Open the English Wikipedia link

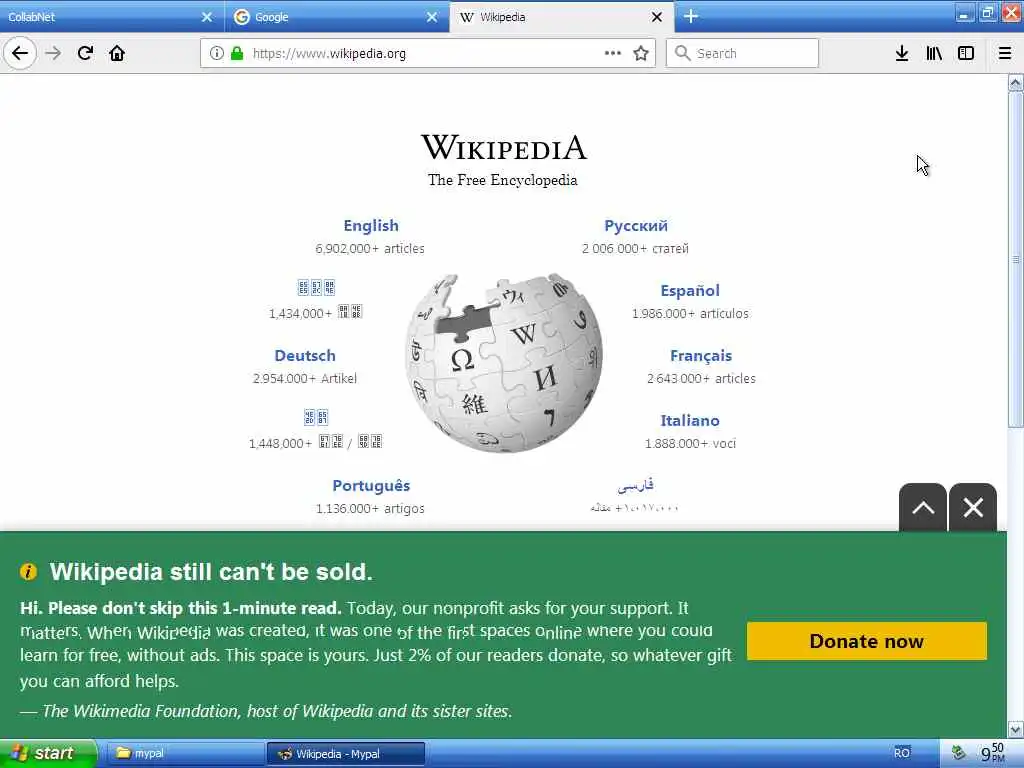[x=371, y=225]
